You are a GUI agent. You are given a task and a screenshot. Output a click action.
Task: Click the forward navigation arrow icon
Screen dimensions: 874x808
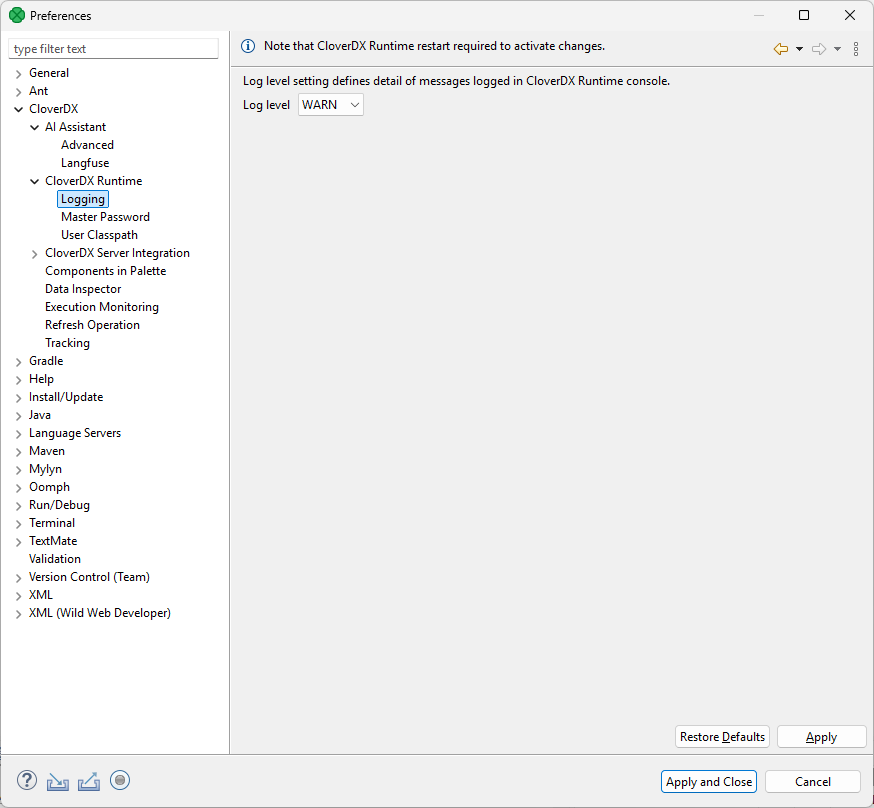[819, 49]
